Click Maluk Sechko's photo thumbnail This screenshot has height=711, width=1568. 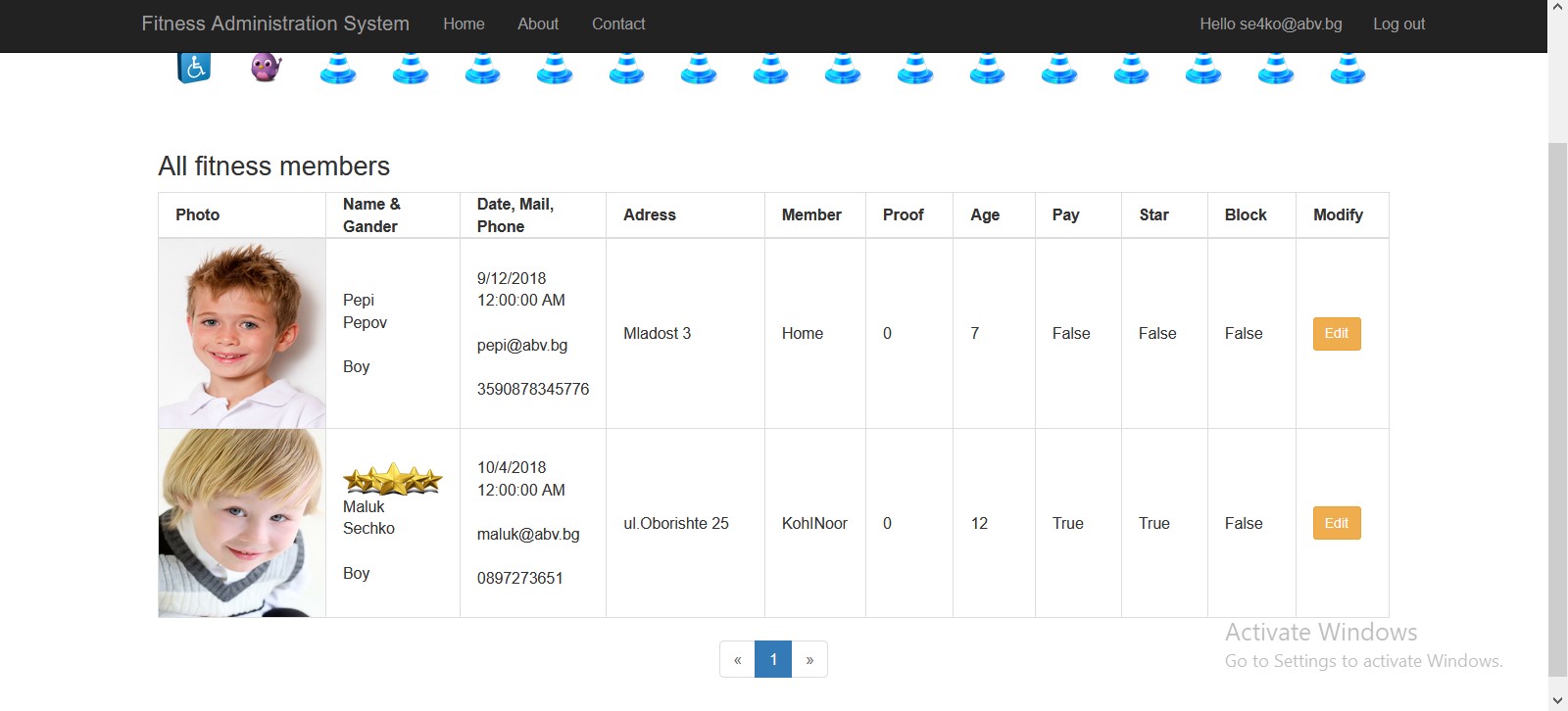[242, 523]
